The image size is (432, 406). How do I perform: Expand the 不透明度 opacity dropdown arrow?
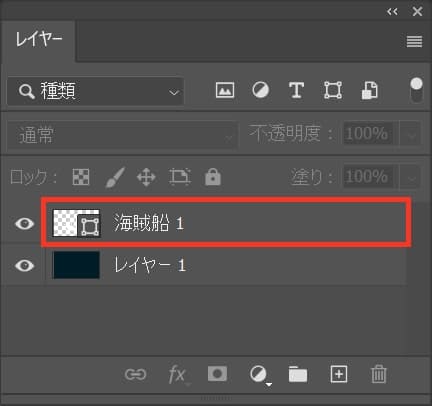pos(412,135)
